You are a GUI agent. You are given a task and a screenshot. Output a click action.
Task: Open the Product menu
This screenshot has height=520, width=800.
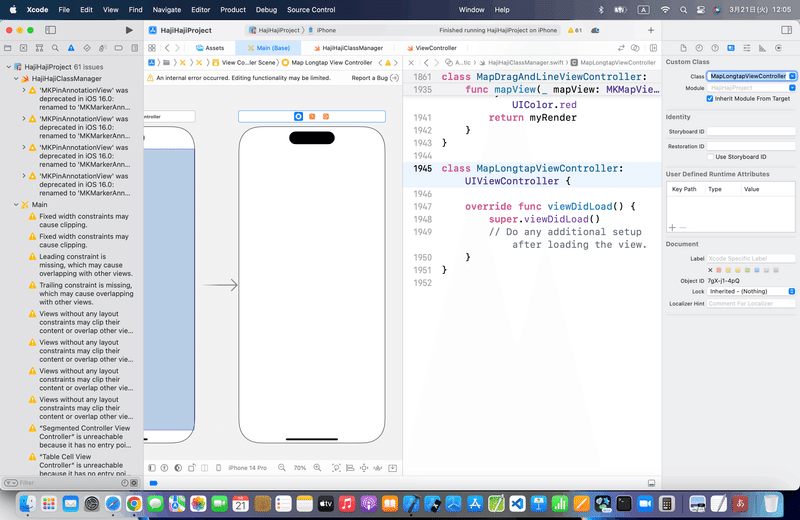point(233,10)
